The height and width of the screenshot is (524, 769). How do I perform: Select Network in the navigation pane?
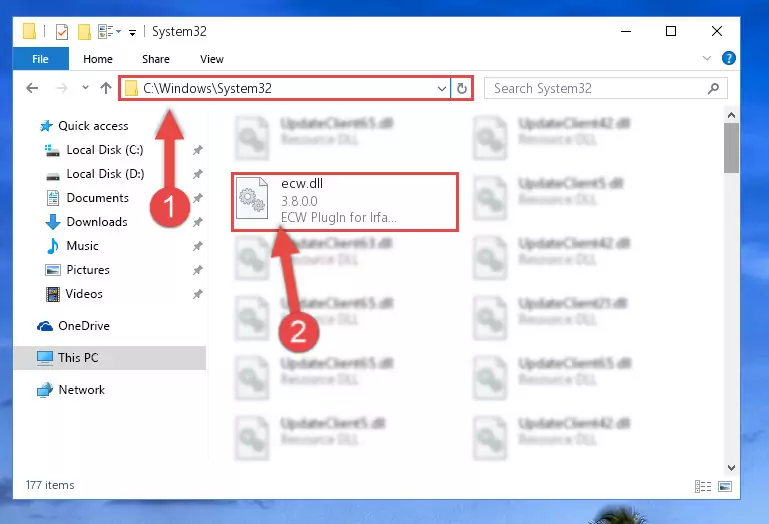tap(71, 390)
